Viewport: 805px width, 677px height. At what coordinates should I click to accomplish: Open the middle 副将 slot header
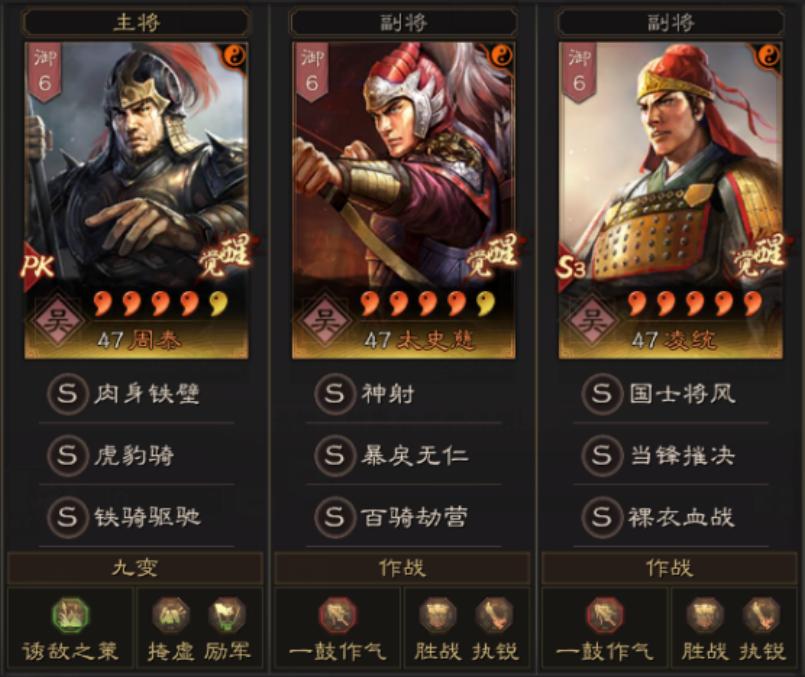403,22
